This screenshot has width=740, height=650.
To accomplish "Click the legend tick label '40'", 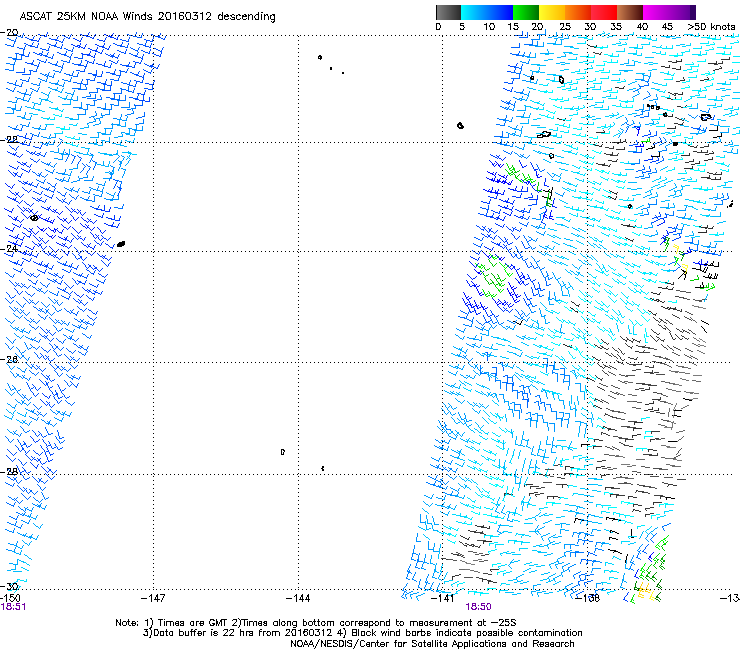I will click(x=642, y=27).
